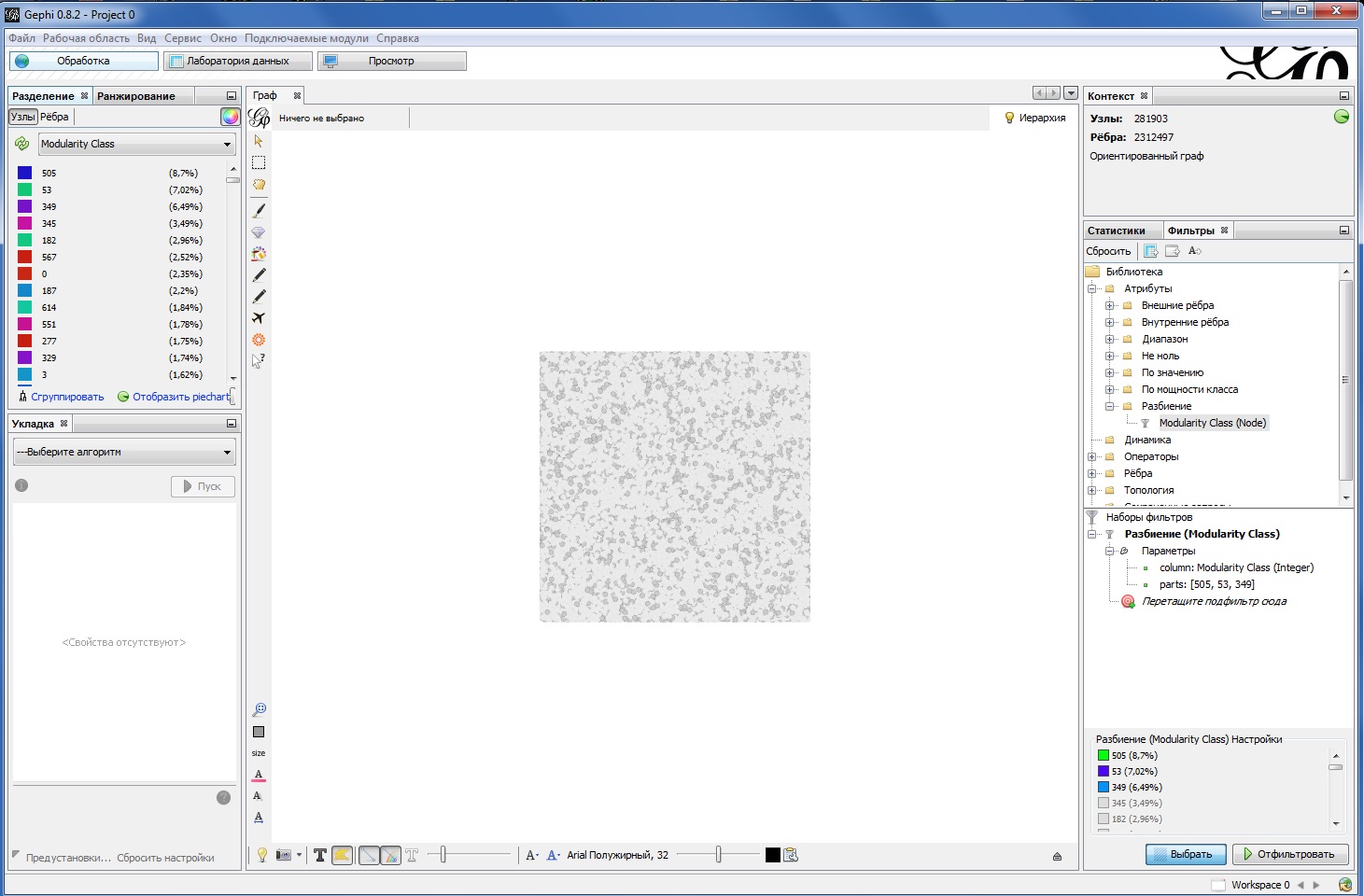1364x896 pixels.
Task: Open the Сервис menu
Action: click(183, 38)
